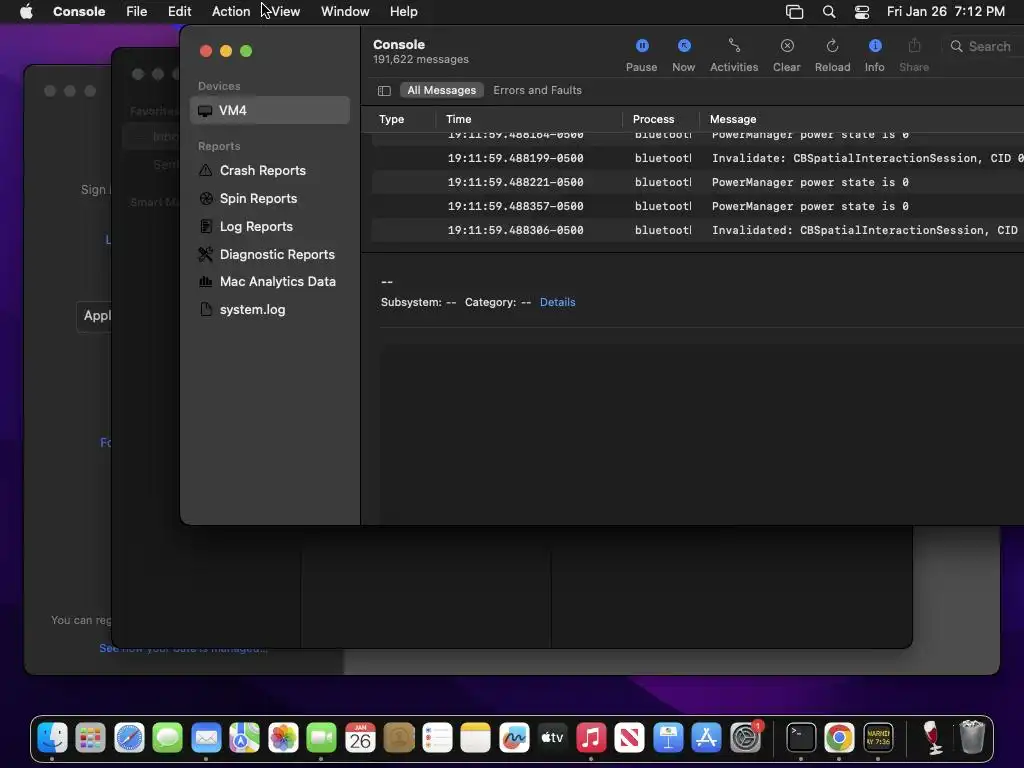Clear the Console messages

786,55
